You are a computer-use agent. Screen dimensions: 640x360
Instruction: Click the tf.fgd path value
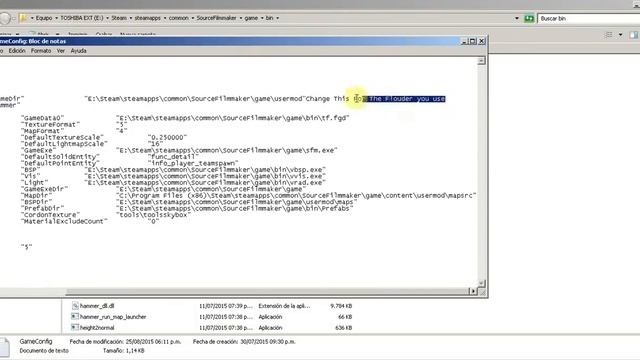pyautogui.click(x=233, y=118)
